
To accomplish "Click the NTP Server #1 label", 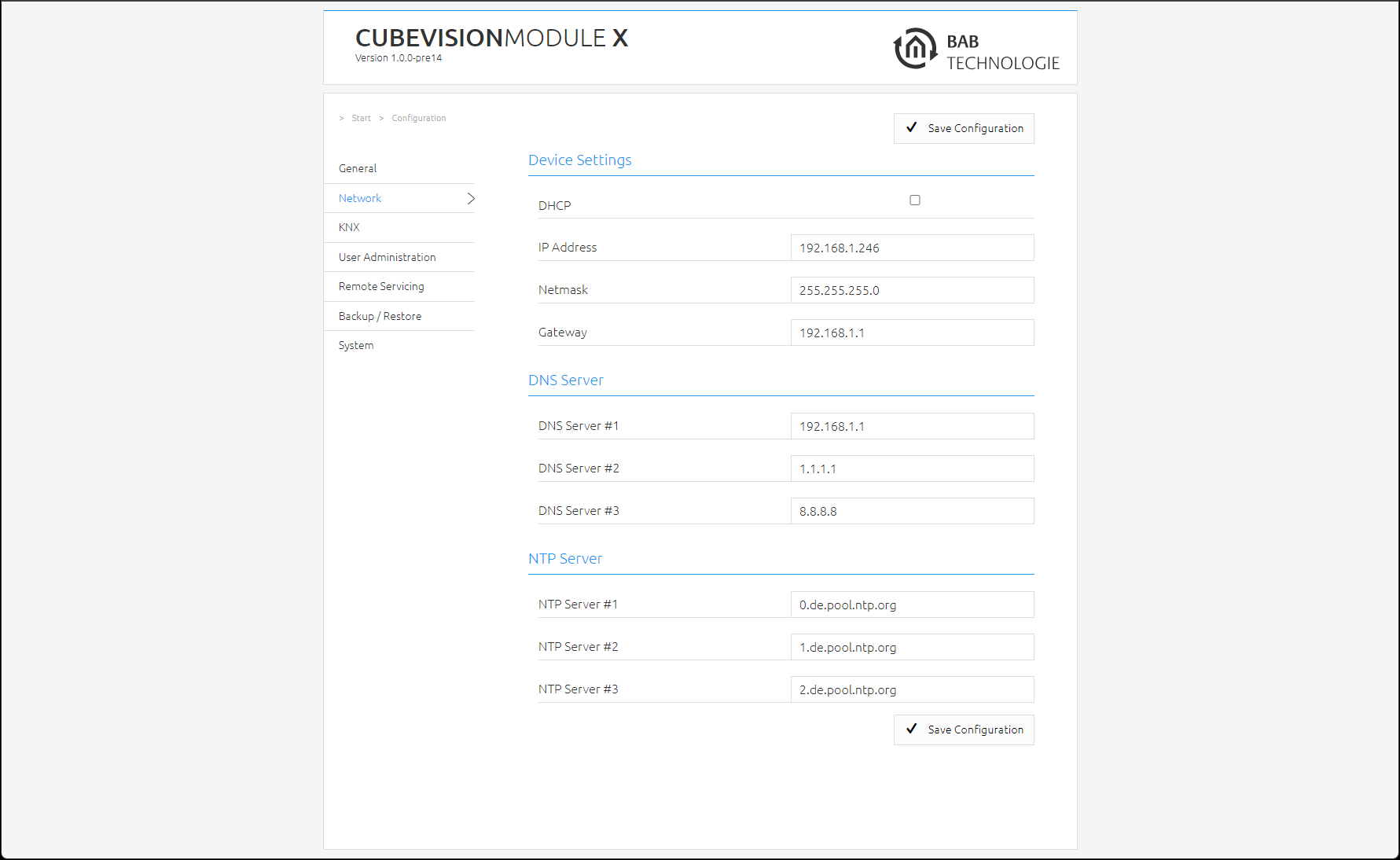I will click(579, 605).
